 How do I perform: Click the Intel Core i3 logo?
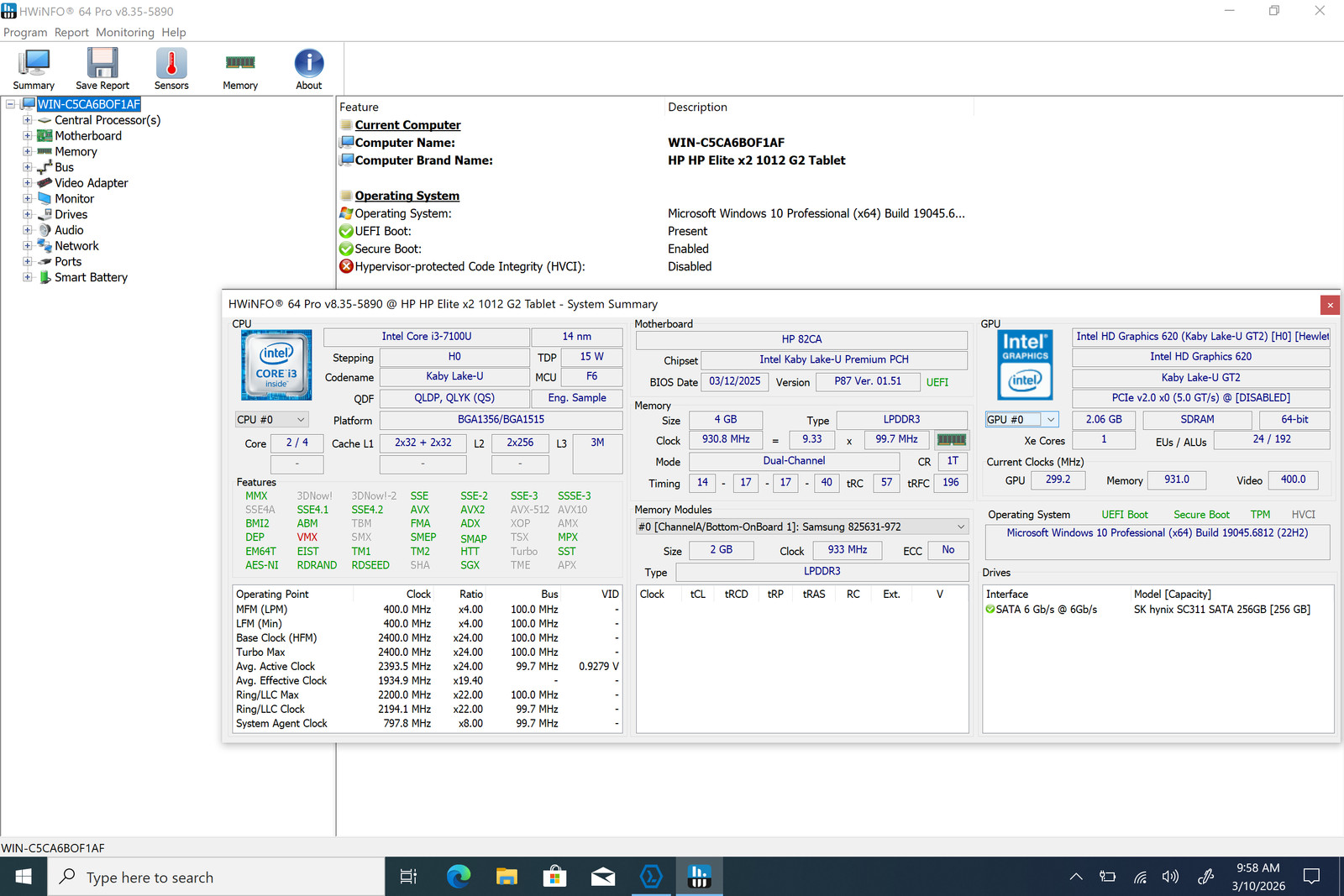click(x=276, y=364)
